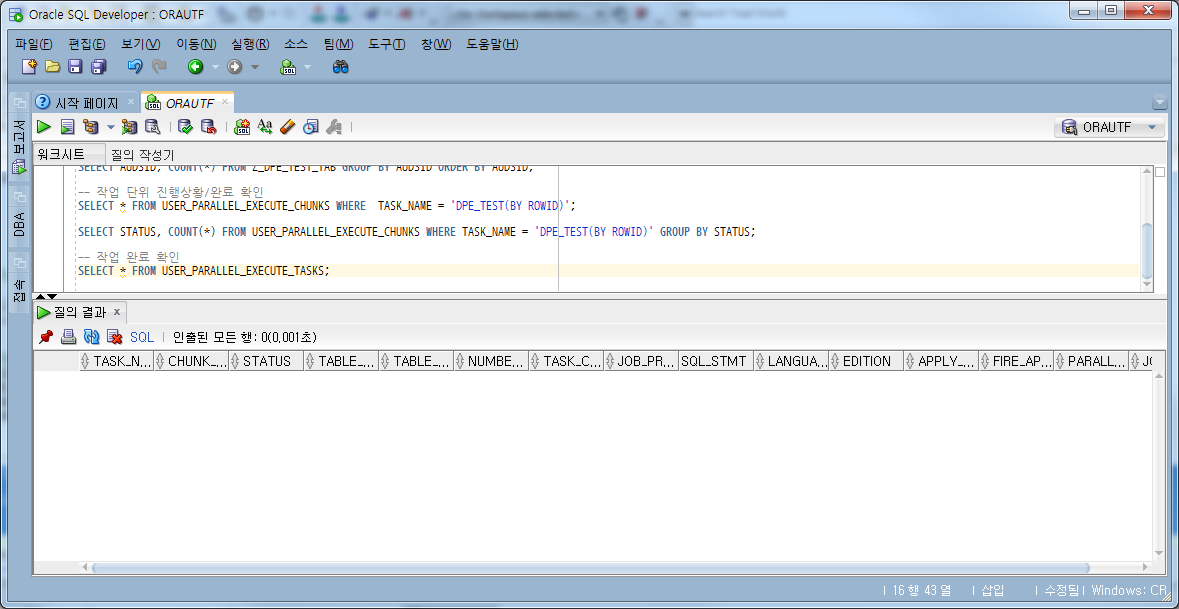This screenshot has height=609, width=1179.
Task: Open the 실행(R) menu
Action: pos(250,44)
